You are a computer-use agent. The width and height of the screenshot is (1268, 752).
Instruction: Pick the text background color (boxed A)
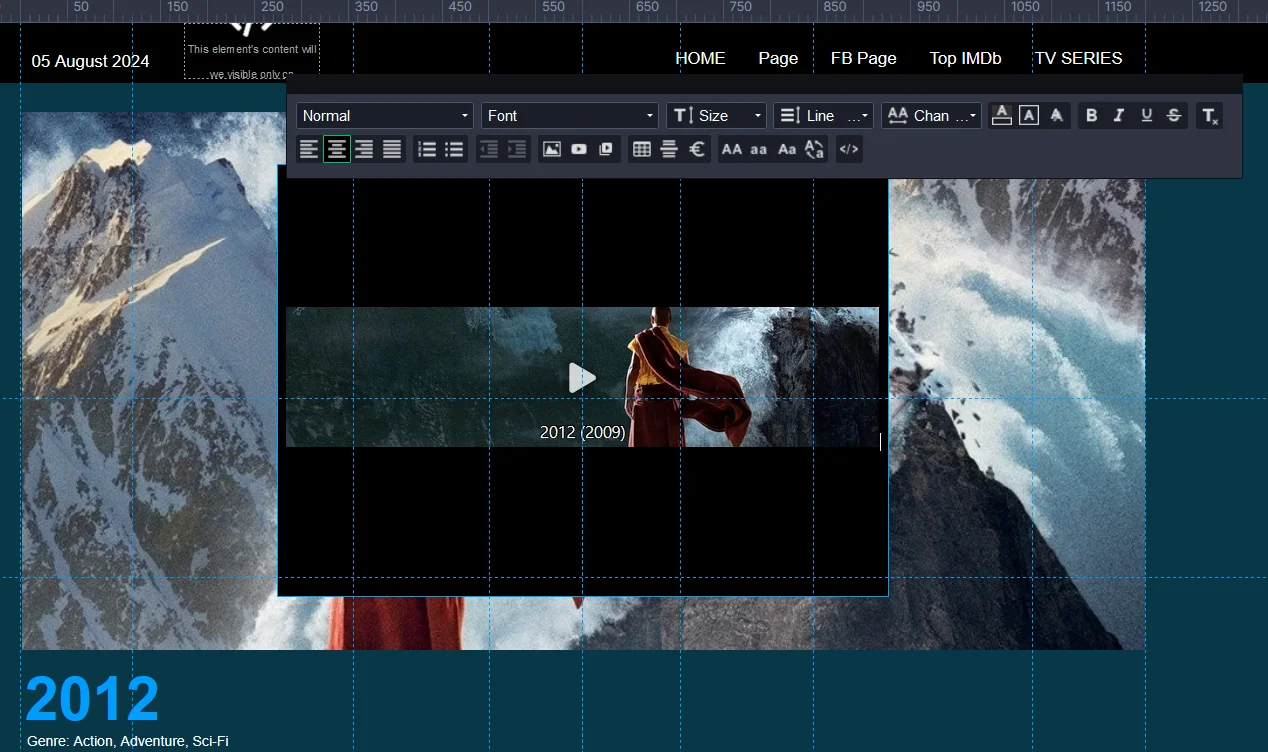[1029, 116]
